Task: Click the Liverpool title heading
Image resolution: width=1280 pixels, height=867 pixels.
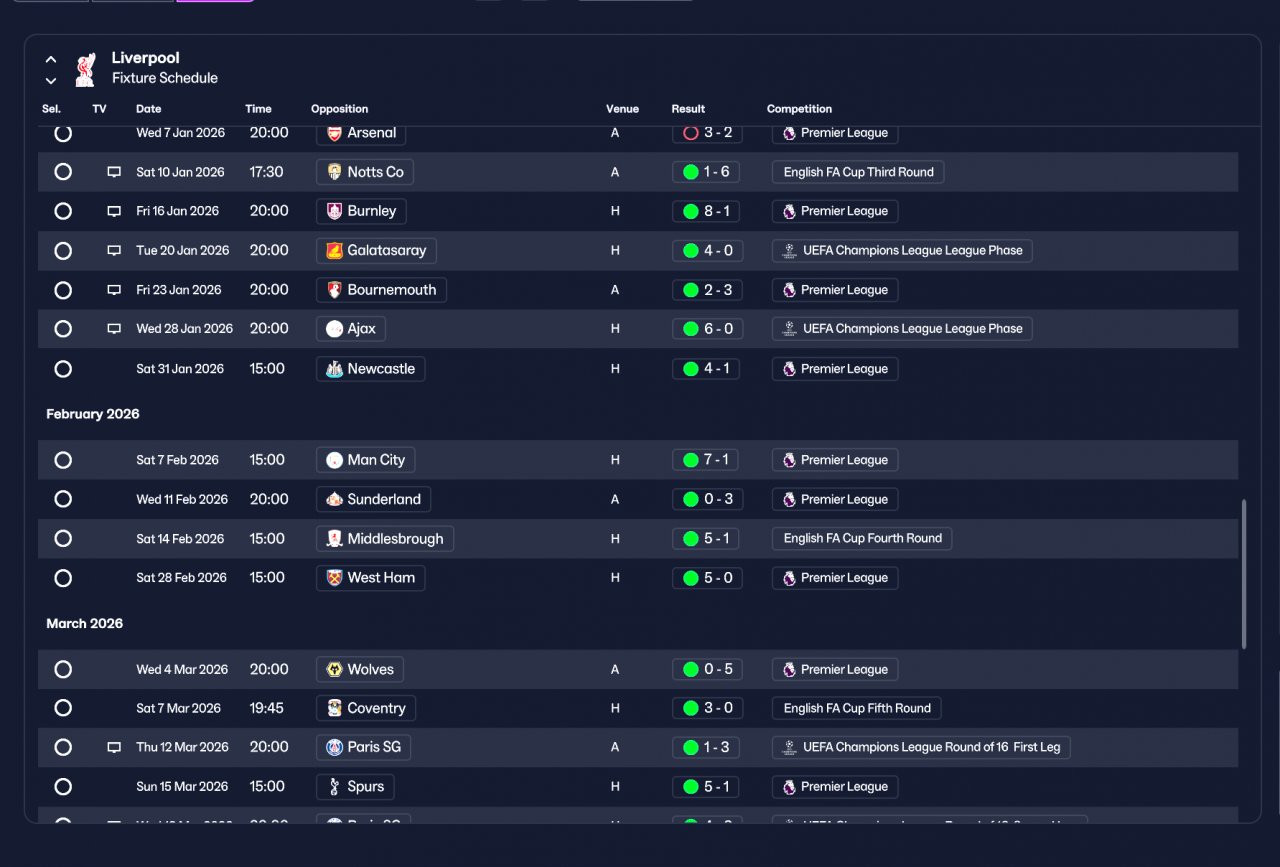Action: [146, 58]
